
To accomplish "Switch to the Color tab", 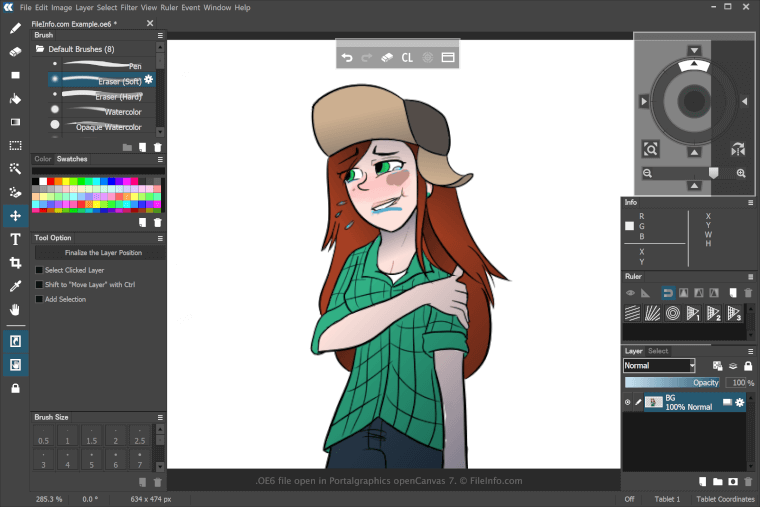I will click(x=43, y=159).
